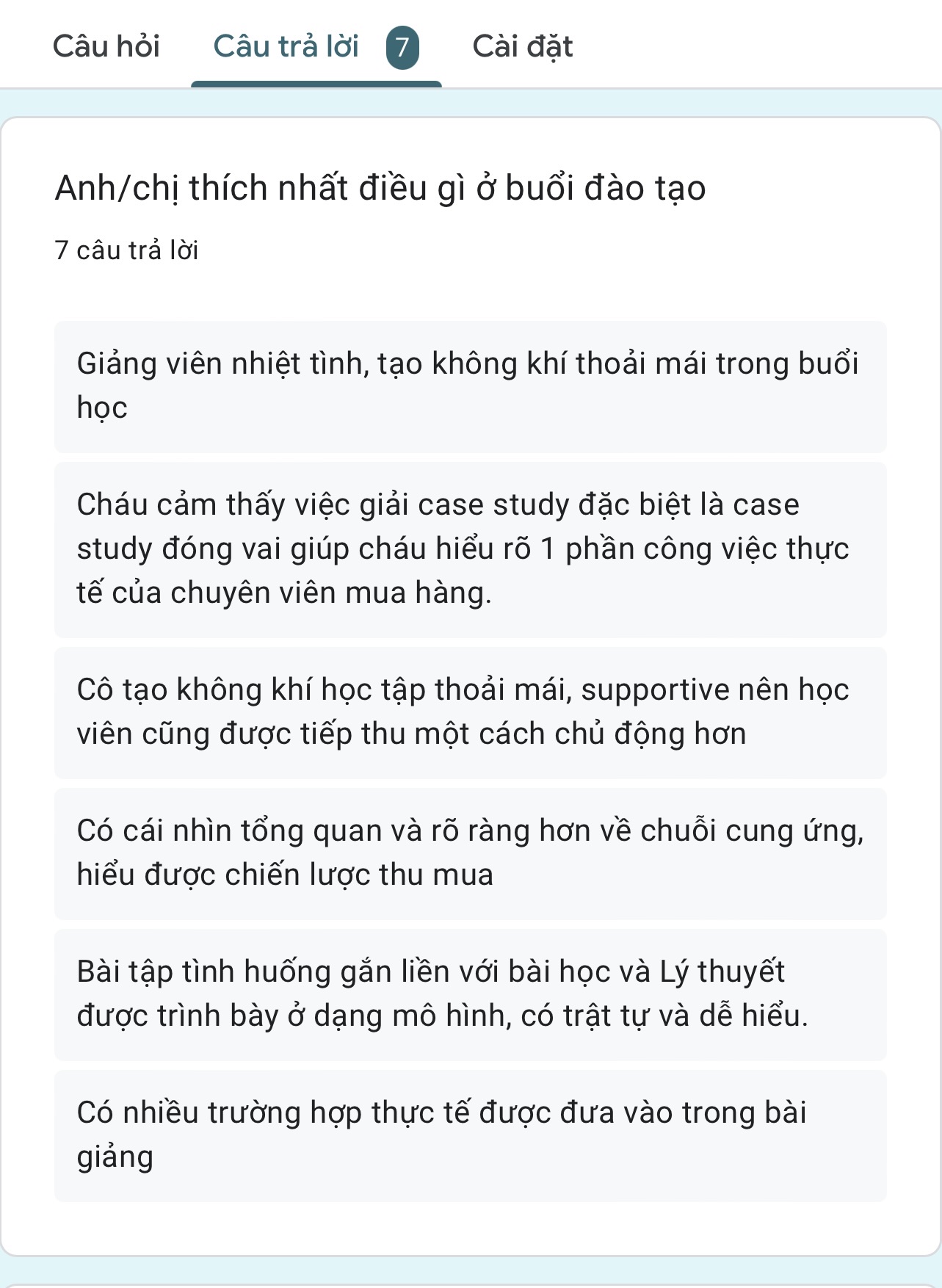The image size is (942, 1288).
Task: Select the response starting "Bài tập tình huống"
Action: click(470, 994)
